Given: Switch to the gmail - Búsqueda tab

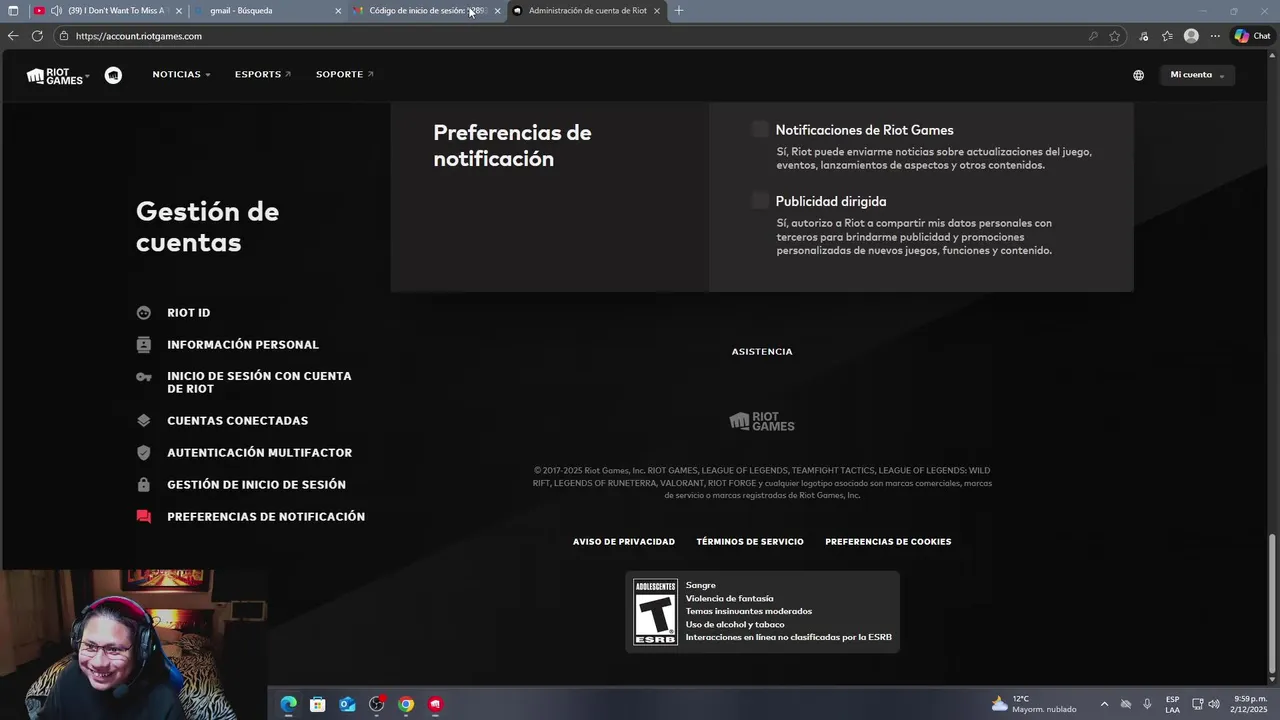Looking at the screenshot, I should [268, 11].
